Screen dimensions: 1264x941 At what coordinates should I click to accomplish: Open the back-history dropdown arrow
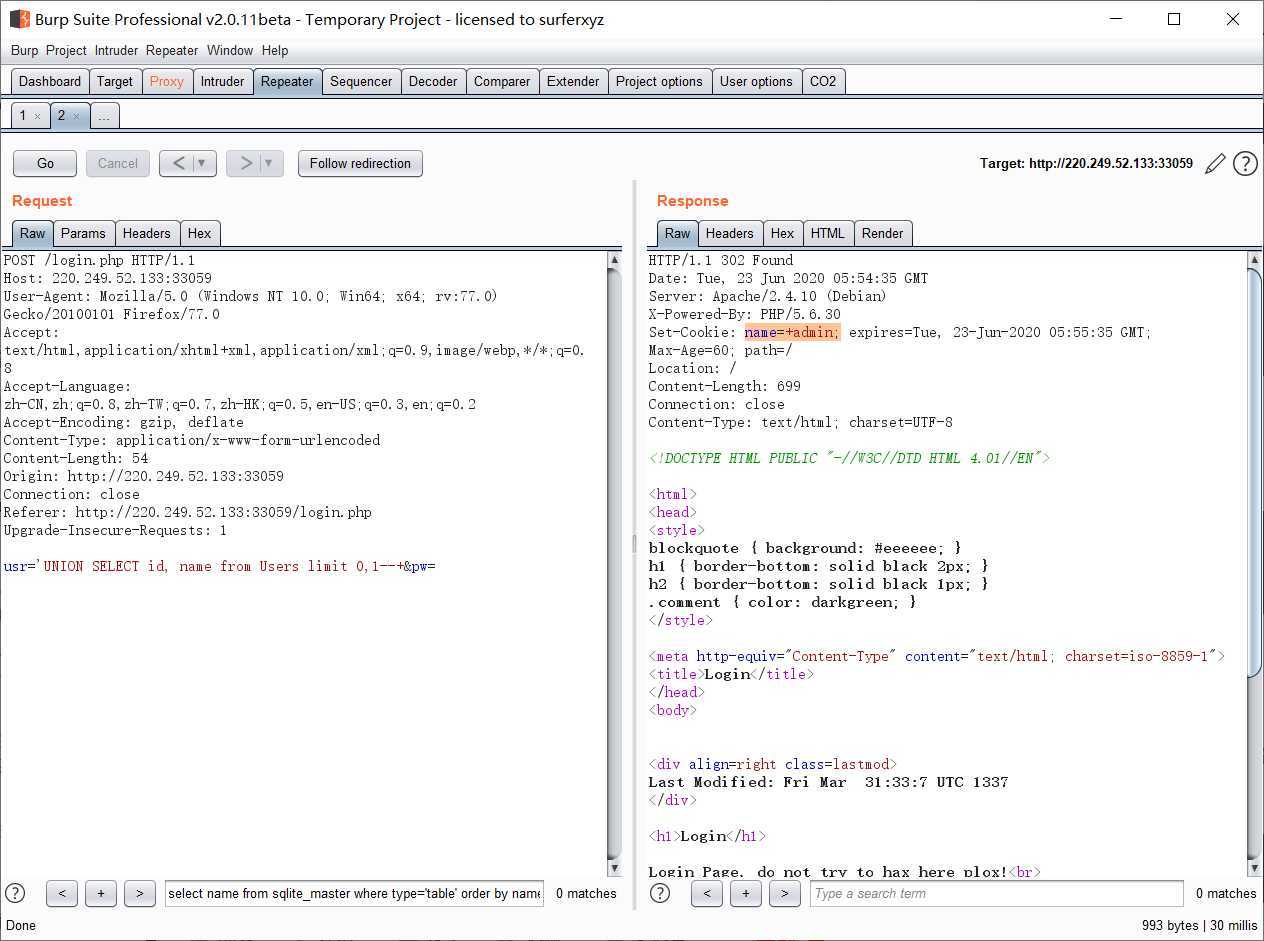[203, 163]
